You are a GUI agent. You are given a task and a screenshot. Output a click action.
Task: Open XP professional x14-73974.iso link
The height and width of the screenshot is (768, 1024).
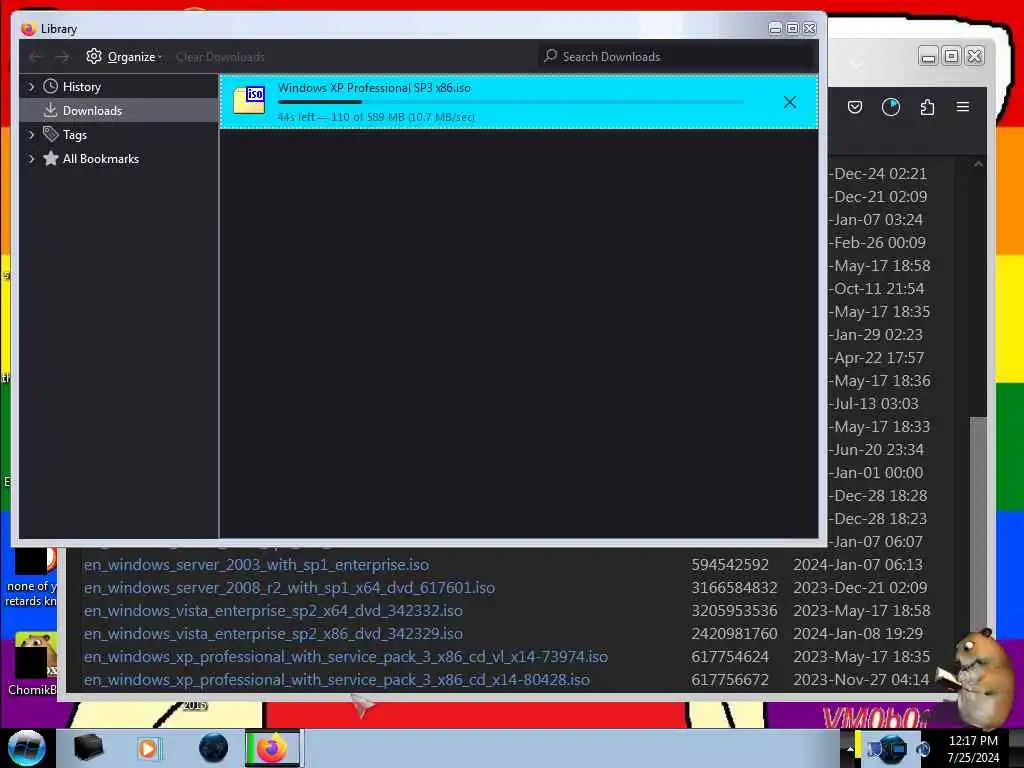[345, 656]
